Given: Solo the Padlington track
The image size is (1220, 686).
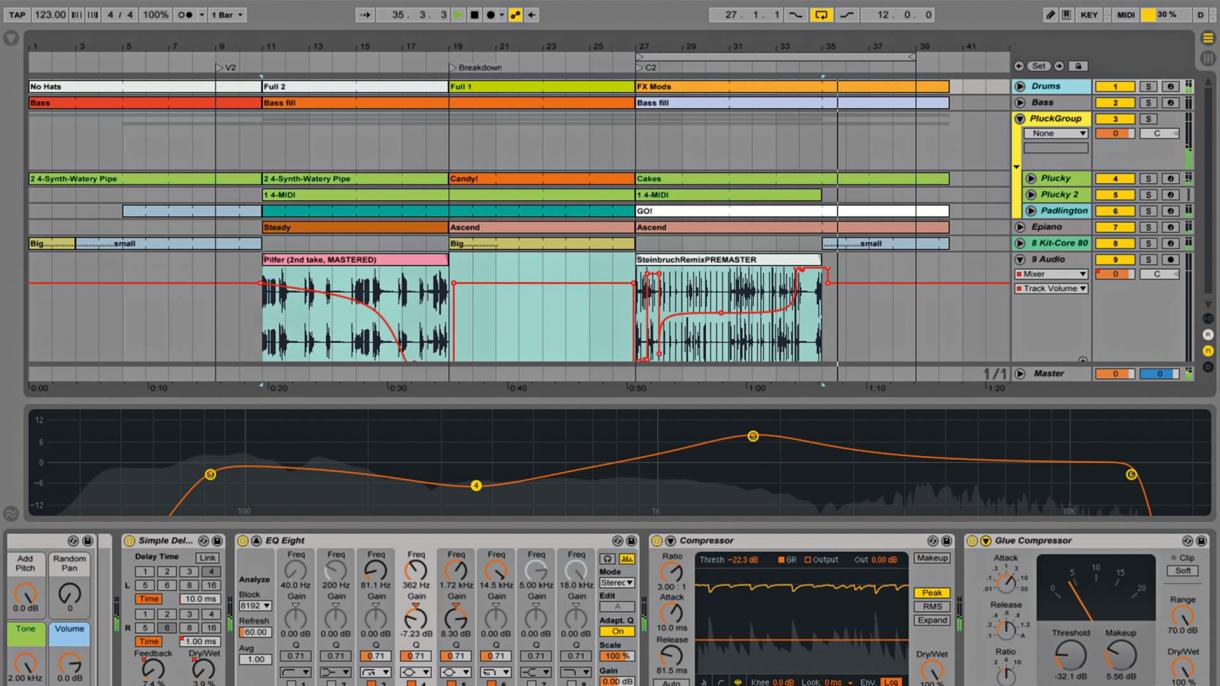Looking at the screenshot, I should (1149, 211).
